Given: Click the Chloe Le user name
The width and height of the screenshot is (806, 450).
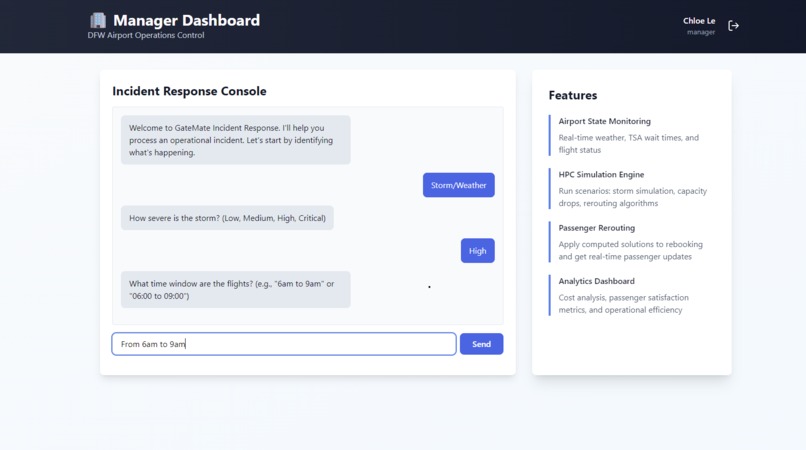Looking at the screenshot, I should coord(699,21).
